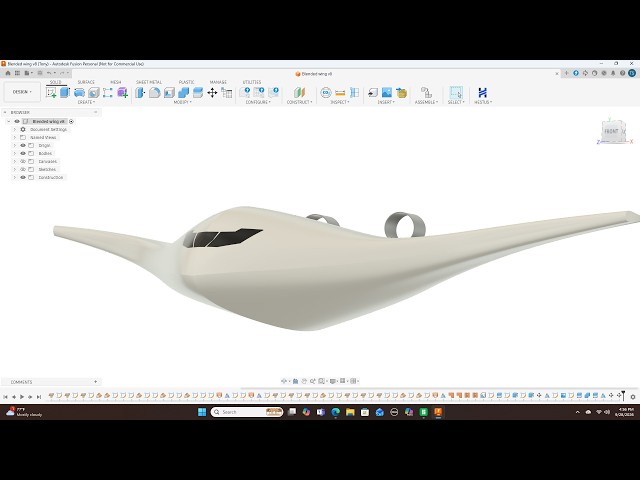Screen dimensions: 640x480
Task: Switch to the Sheet Metal tab
Action: click(x=149, y=82)
